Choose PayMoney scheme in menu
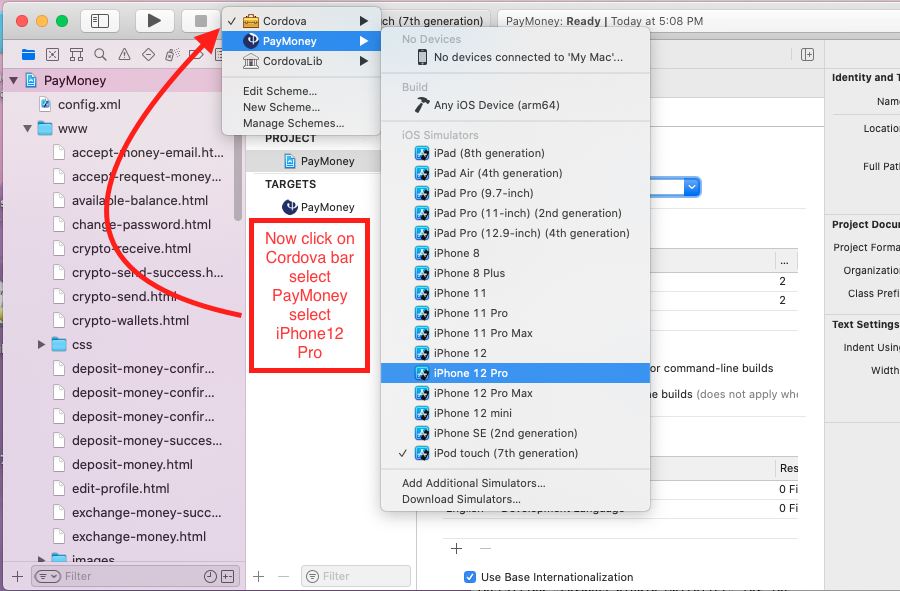 (x=290, y=41)
